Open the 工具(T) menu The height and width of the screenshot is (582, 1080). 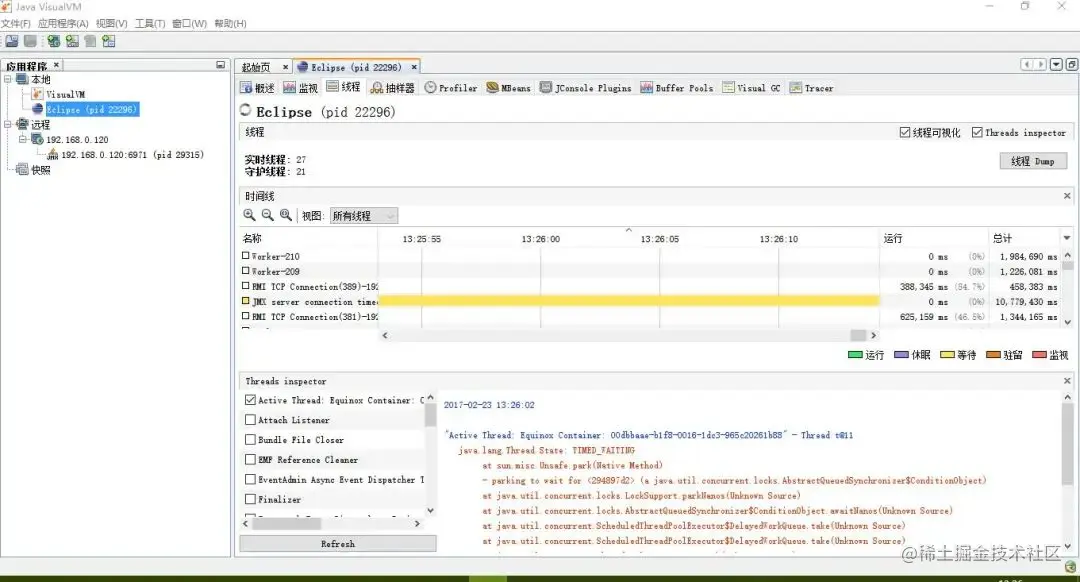pos(150,23)
